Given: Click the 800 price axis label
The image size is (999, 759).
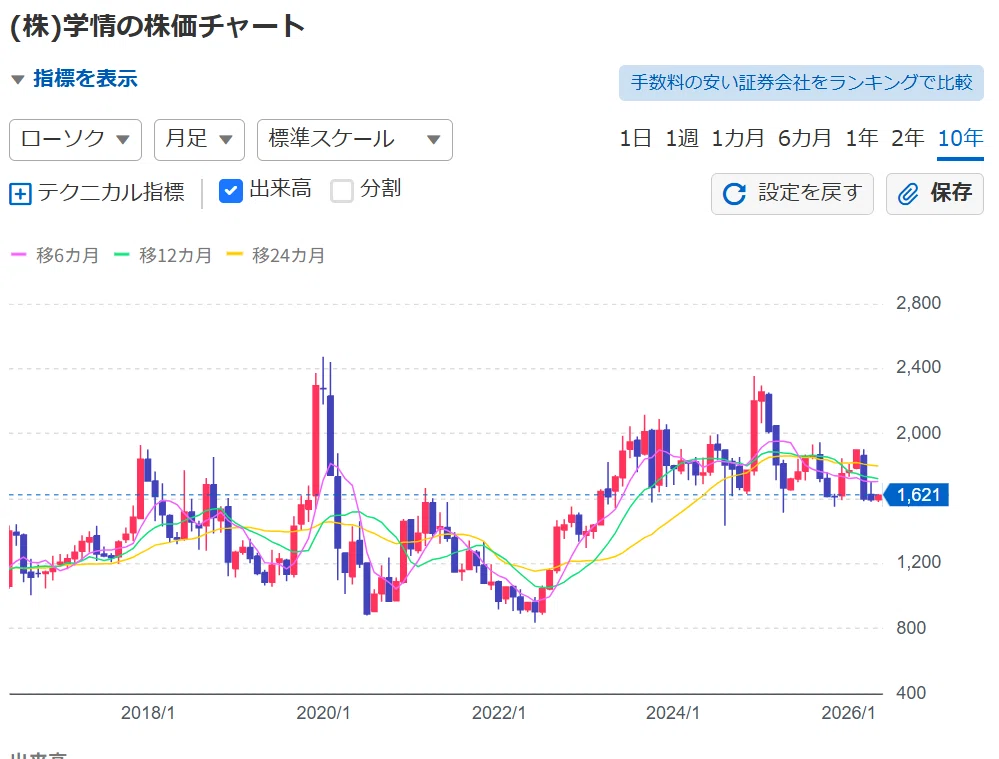Looking at the screenshot, I should (x=911, y=628).
